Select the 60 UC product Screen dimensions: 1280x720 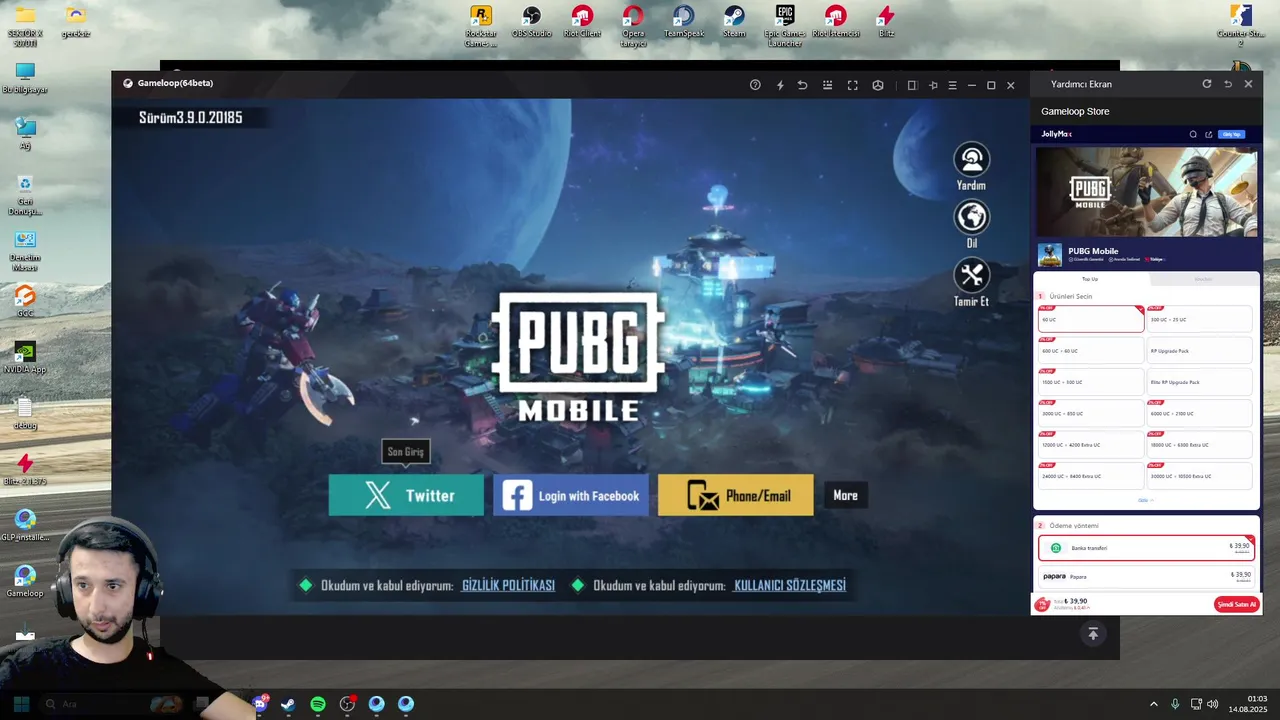(x=1091, y=319)
